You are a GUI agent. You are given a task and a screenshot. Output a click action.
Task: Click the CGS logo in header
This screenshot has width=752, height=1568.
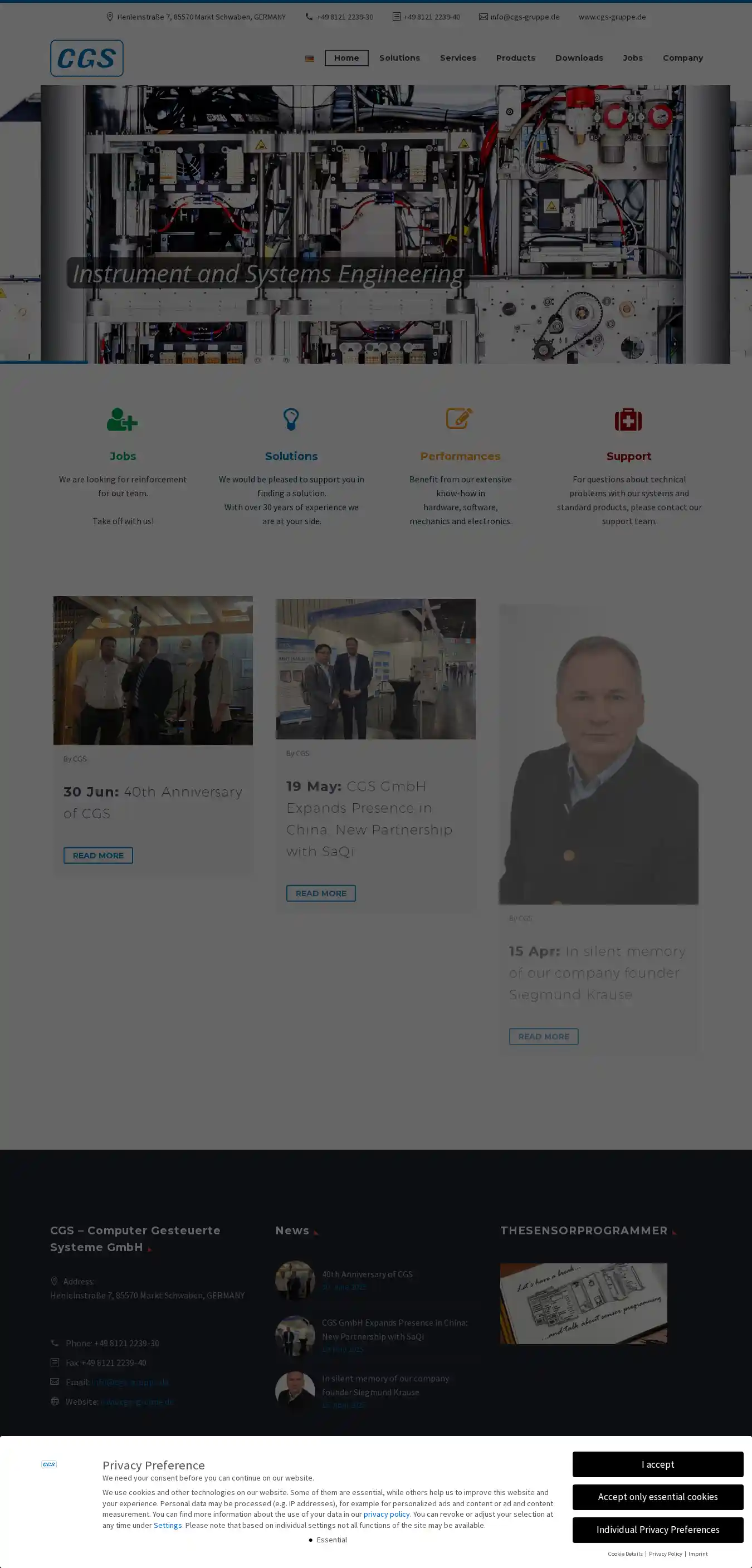click(86, 58)
